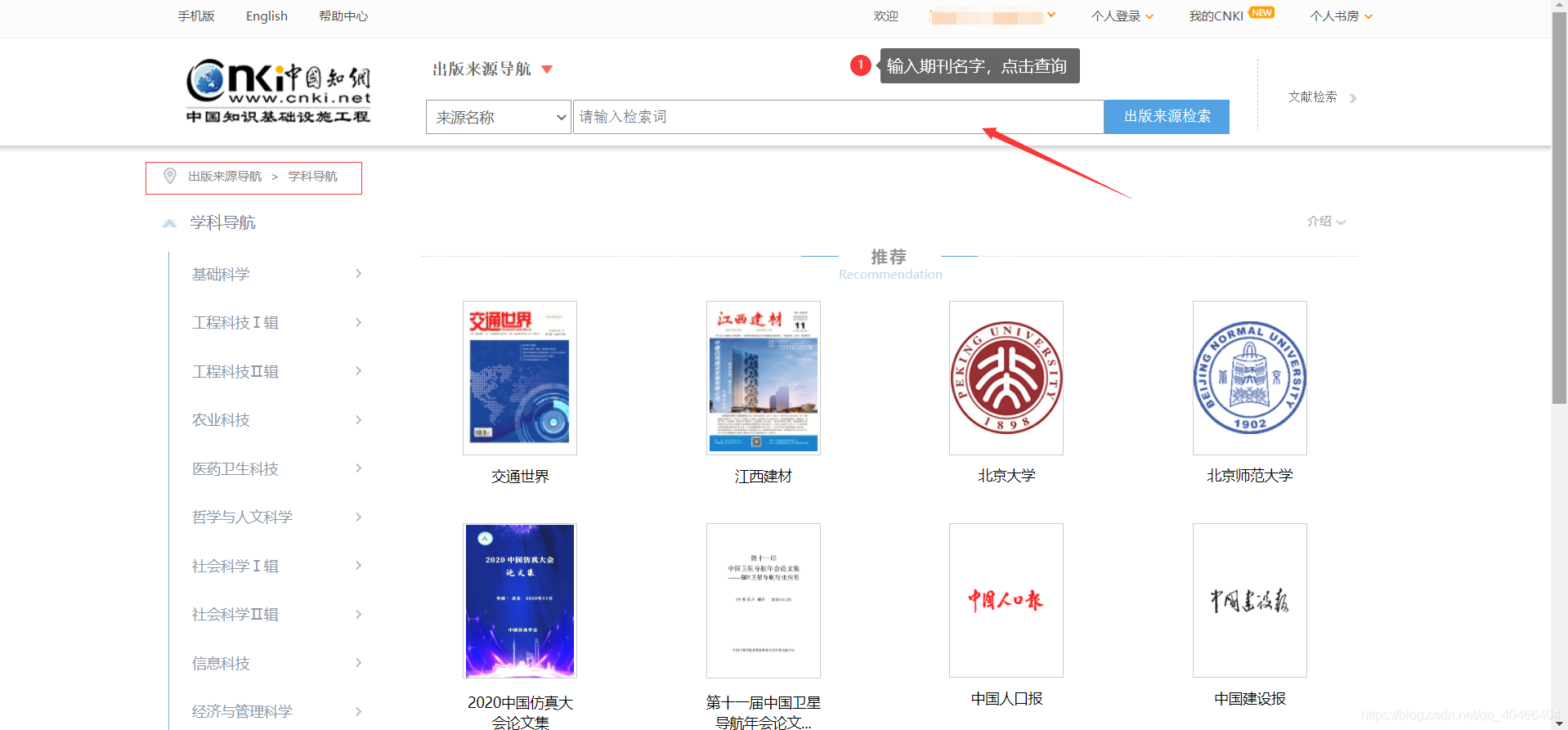The height and width of the screenshot is (730, 1568).
Task: Click the CNKI logo
Action: (278, 91)
